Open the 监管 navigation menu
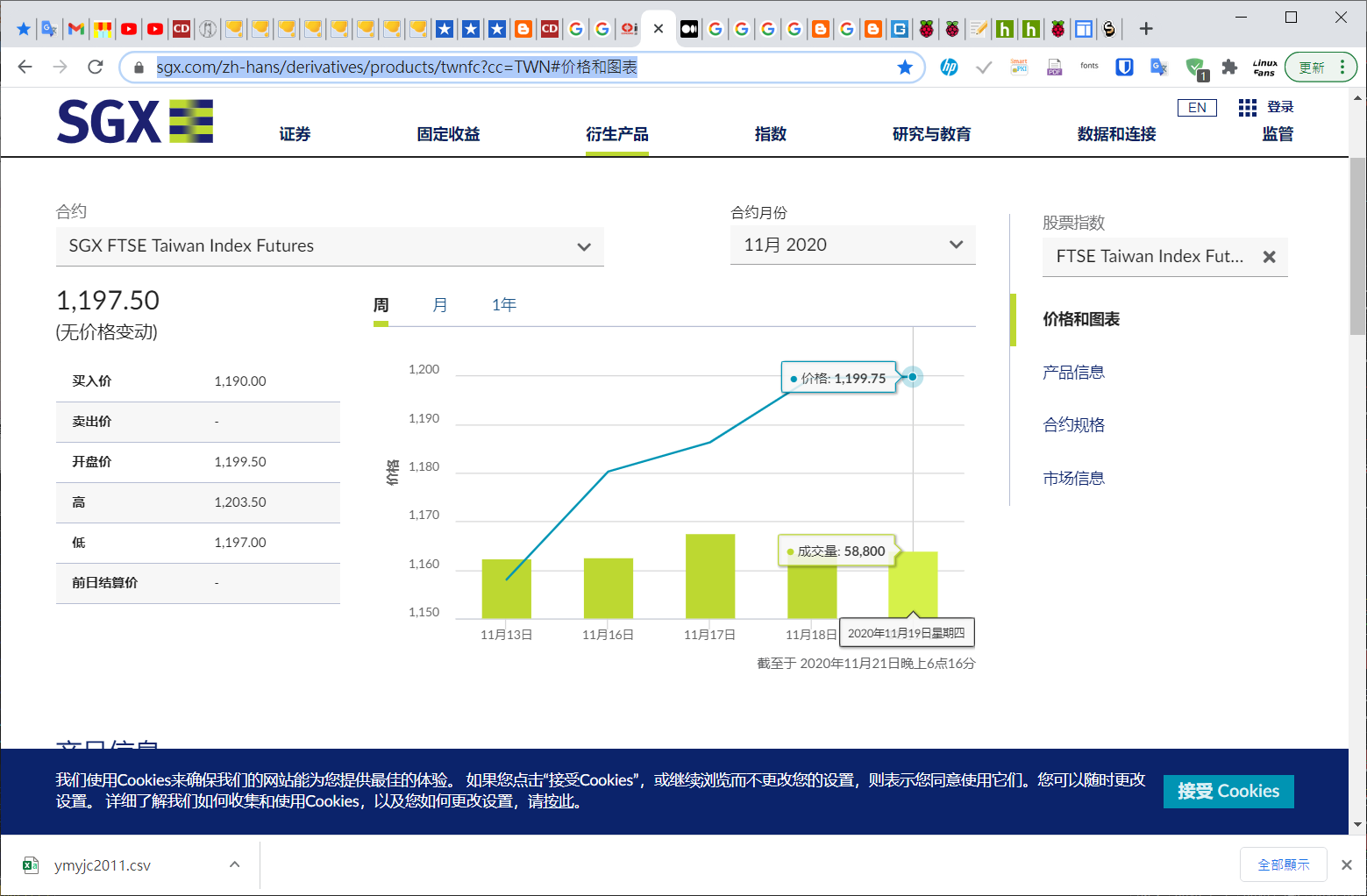The image size is (1367, 896). coord(1278,134)
